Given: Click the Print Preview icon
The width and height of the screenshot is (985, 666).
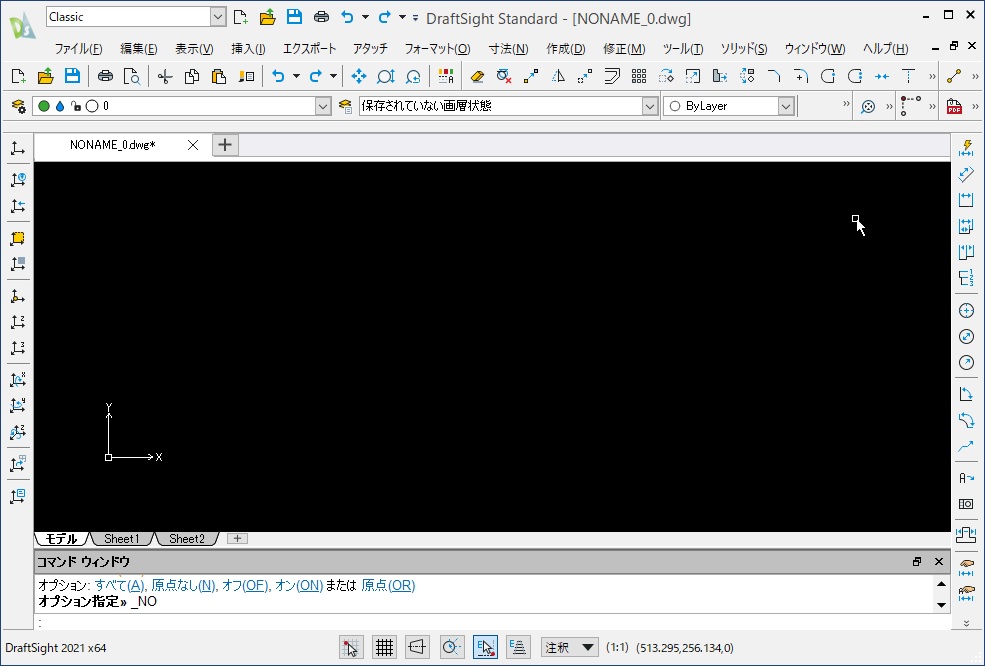Looking at the screenshot, I should pyautogui.click(x=132, y=77).
